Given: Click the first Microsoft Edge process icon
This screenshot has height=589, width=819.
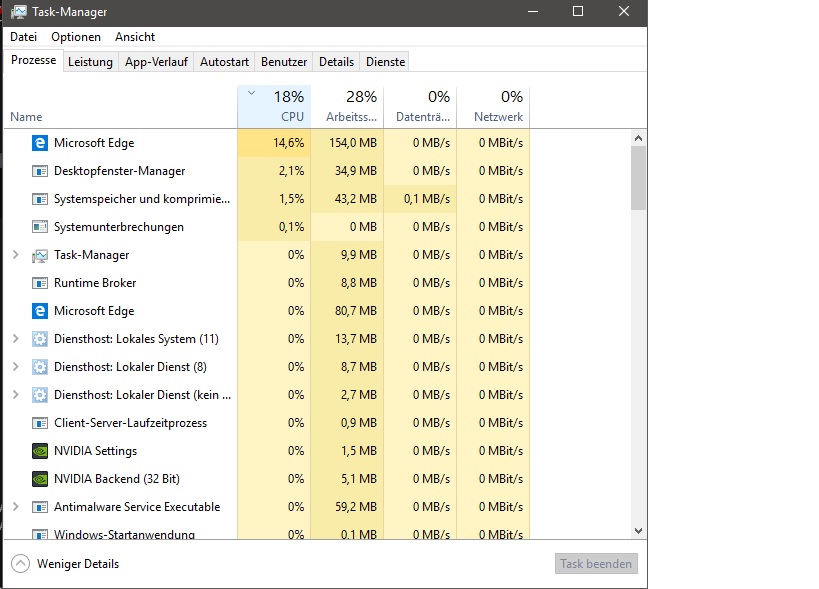Looking at the screenshot, I should [x=40, y=143].
